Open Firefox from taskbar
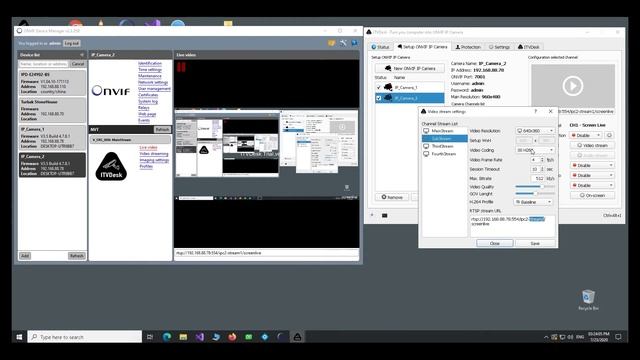Viewport: 640px width, 360px height. pyautogui.click(x=232, y=337)
